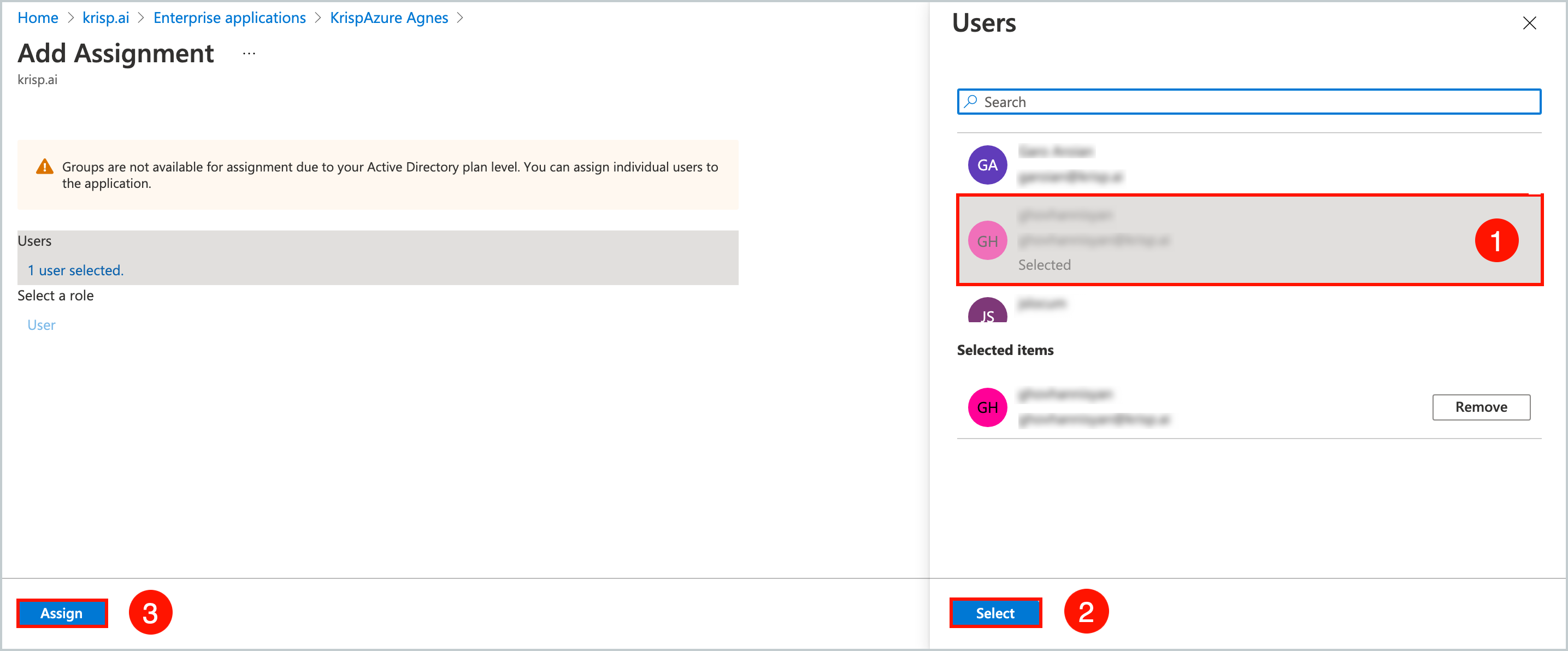
Task: Open the krisp.ai breadcrumb link
Action: click(106, 17)
